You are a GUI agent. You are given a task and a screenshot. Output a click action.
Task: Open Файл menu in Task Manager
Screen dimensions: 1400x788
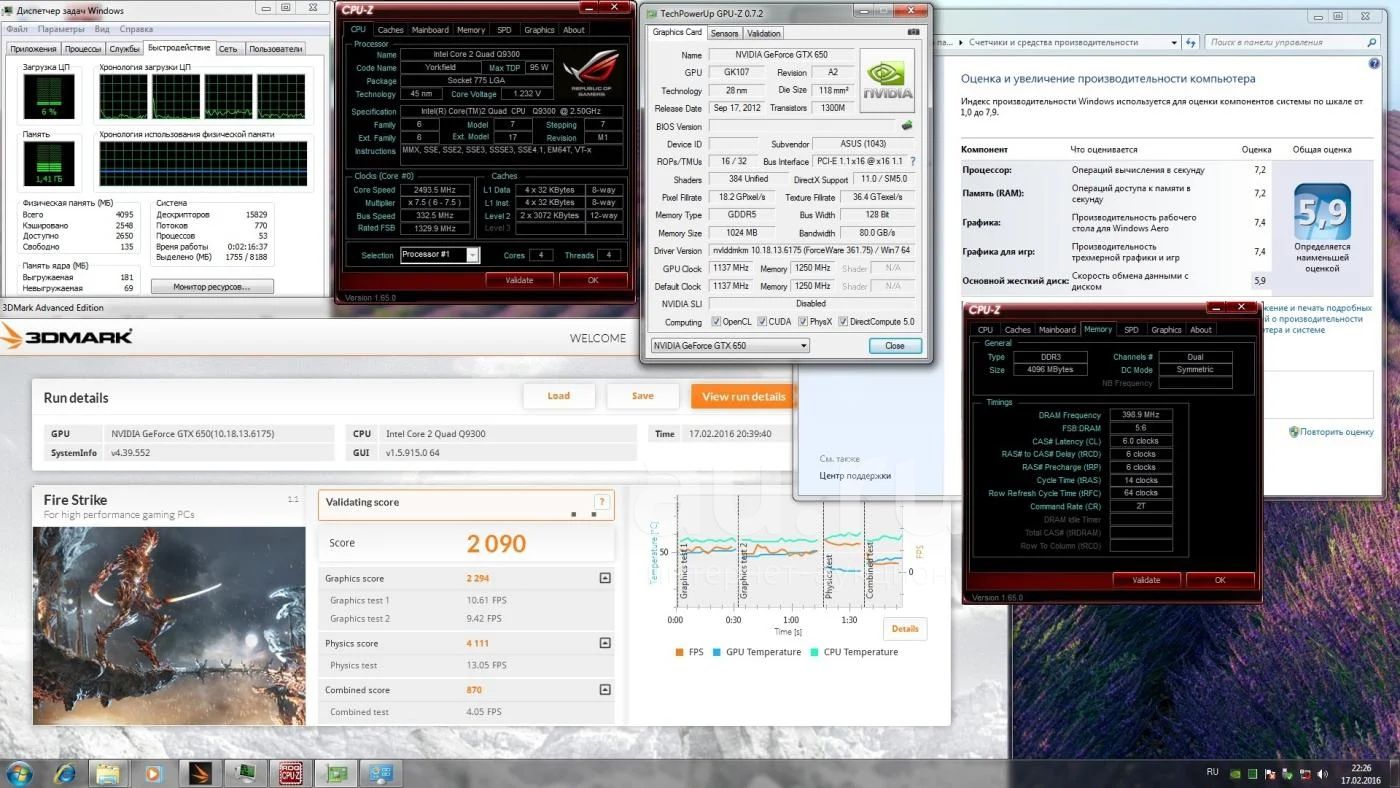click(16, 29)
